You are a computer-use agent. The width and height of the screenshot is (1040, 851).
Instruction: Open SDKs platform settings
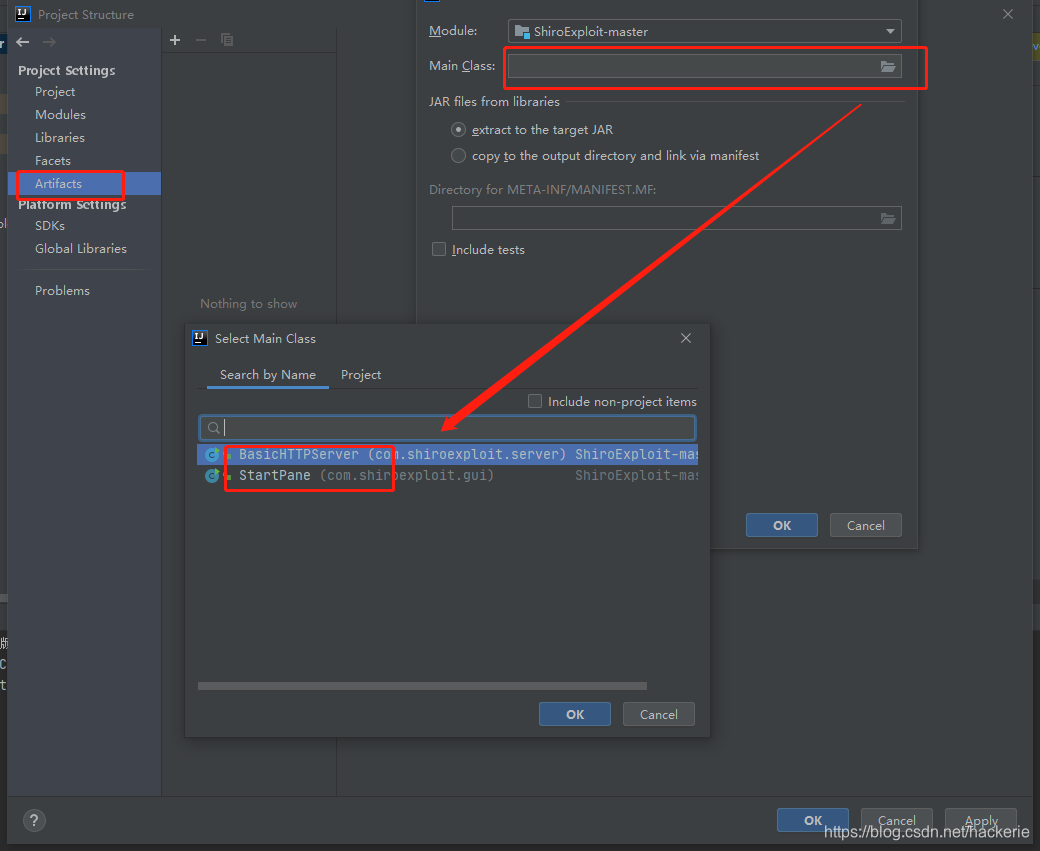tap(50, 226)
